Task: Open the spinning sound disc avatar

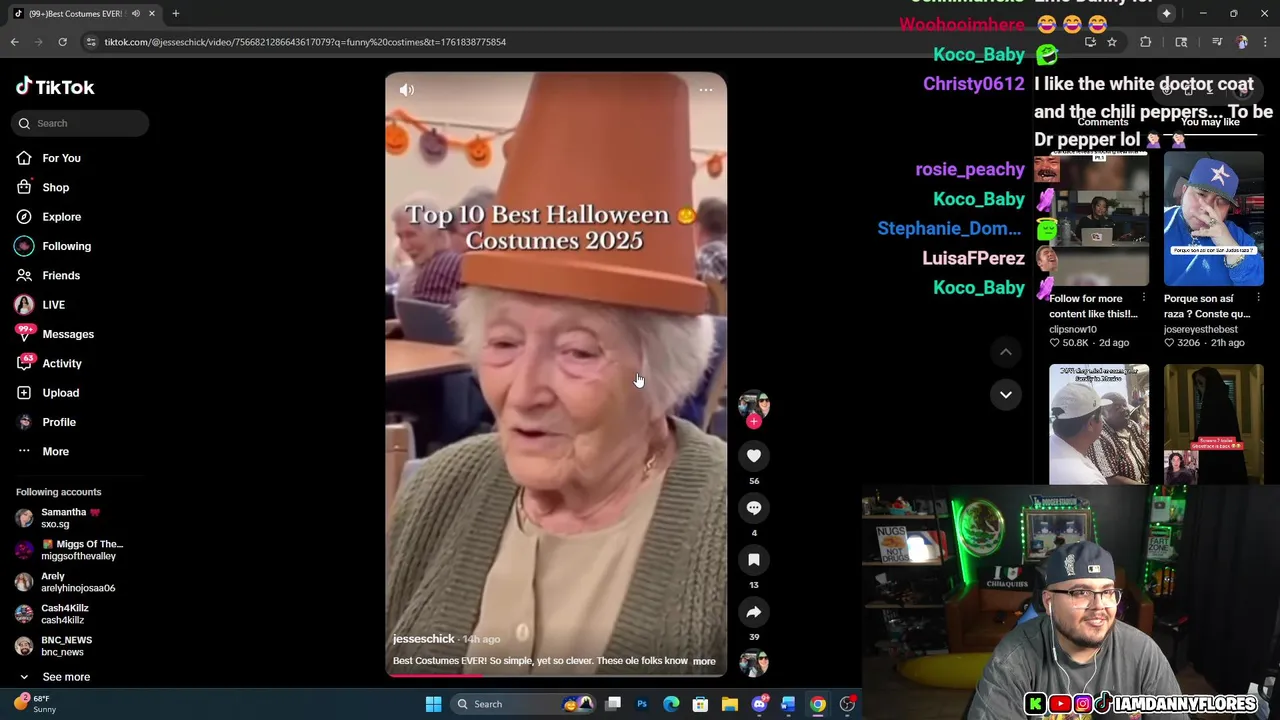Action: (x=754, y=663)
